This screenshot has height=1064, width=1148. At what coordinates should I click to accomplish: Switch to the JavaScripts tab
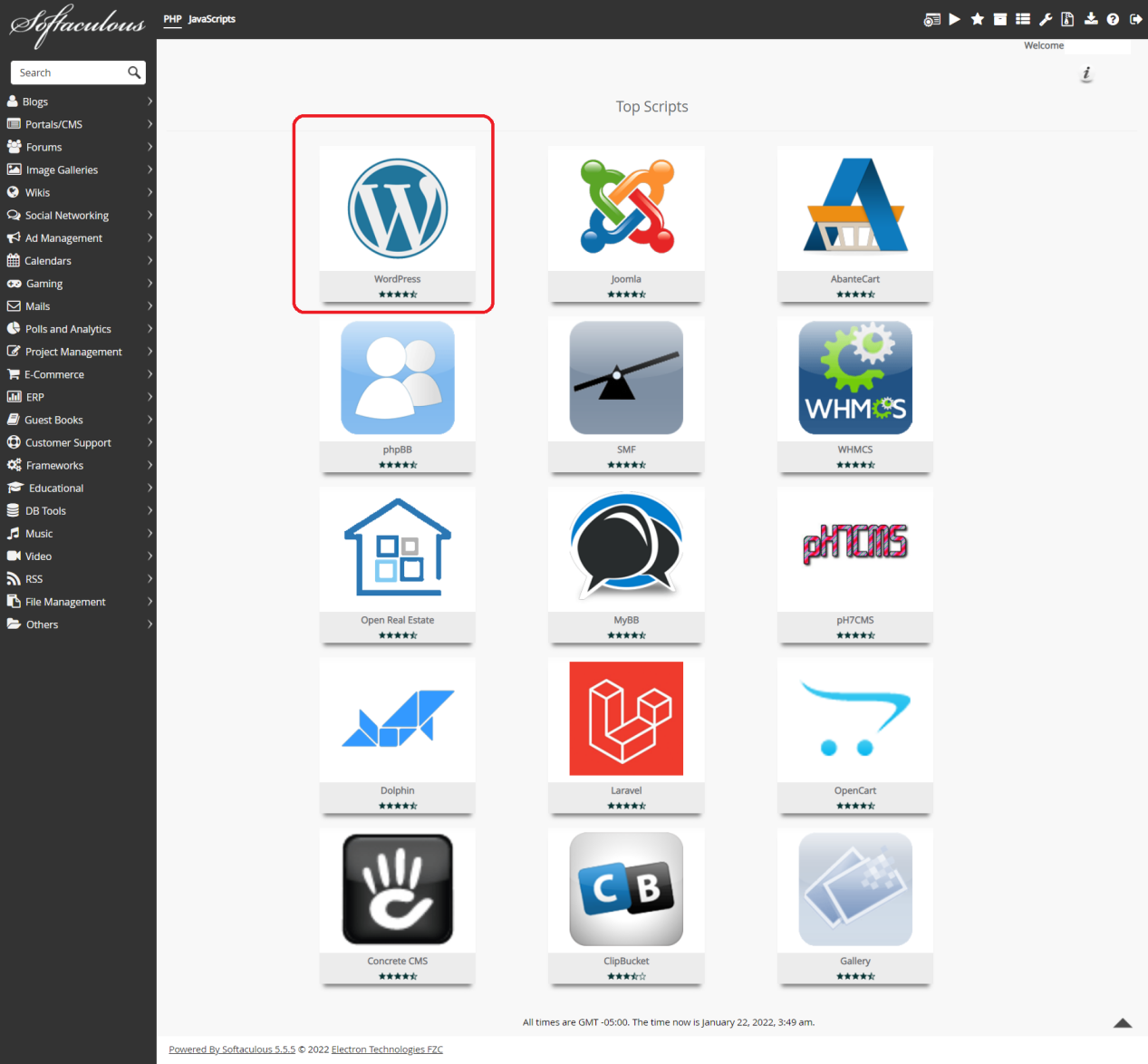click(x=212, y=19)
